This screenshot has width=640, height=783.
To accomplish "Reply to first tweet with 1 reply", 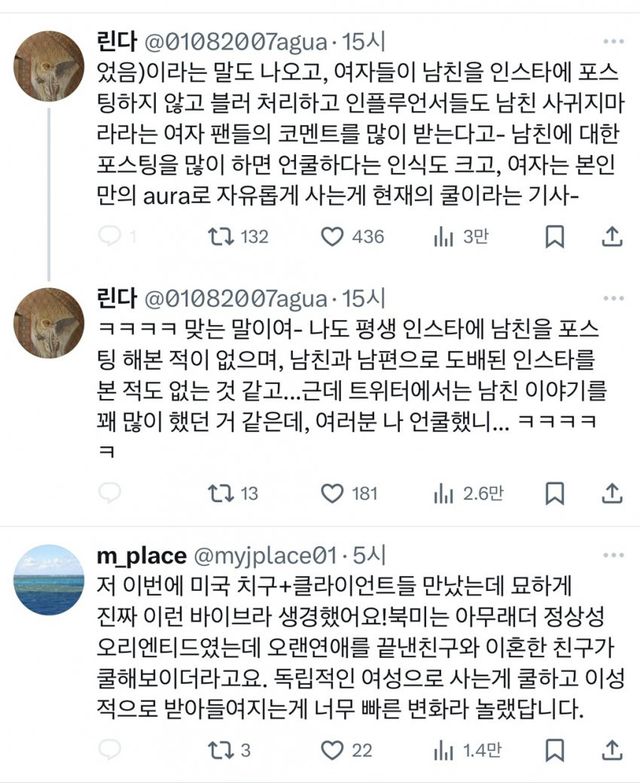I will point(111,237).
